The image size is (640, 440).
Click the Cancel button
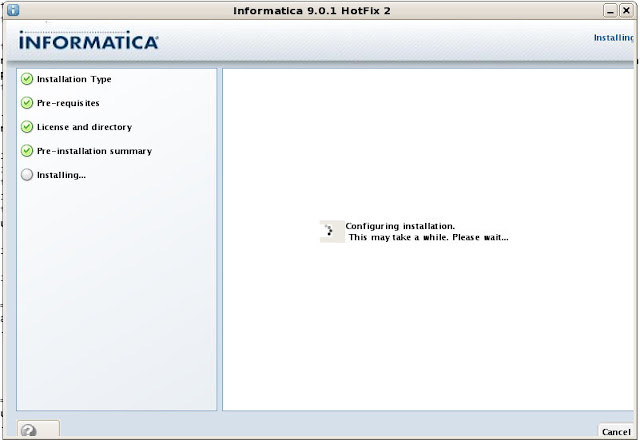click(x=616, y=431)
